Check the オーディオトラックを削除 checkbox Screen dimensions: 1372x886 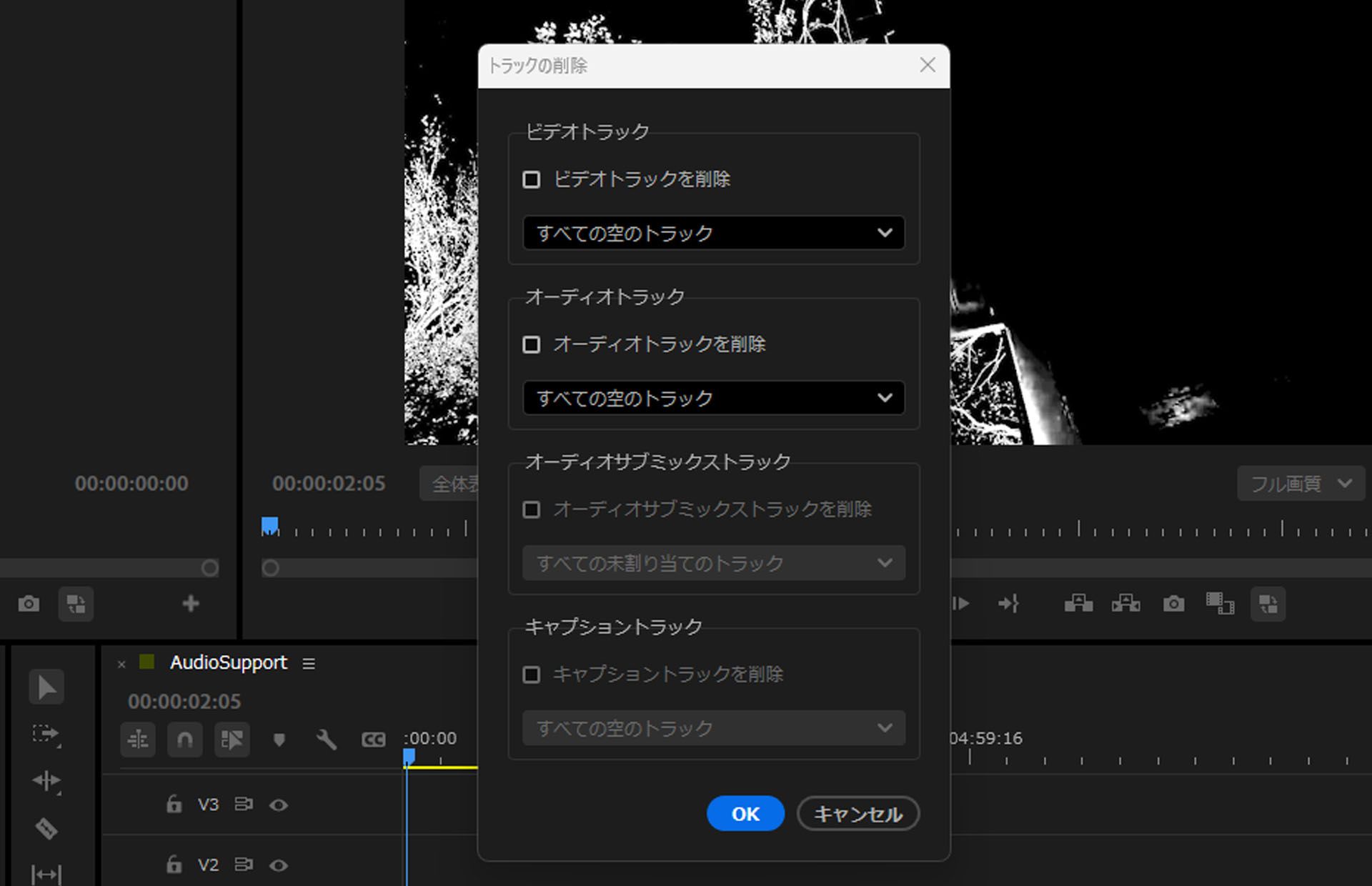coord(532,344)
